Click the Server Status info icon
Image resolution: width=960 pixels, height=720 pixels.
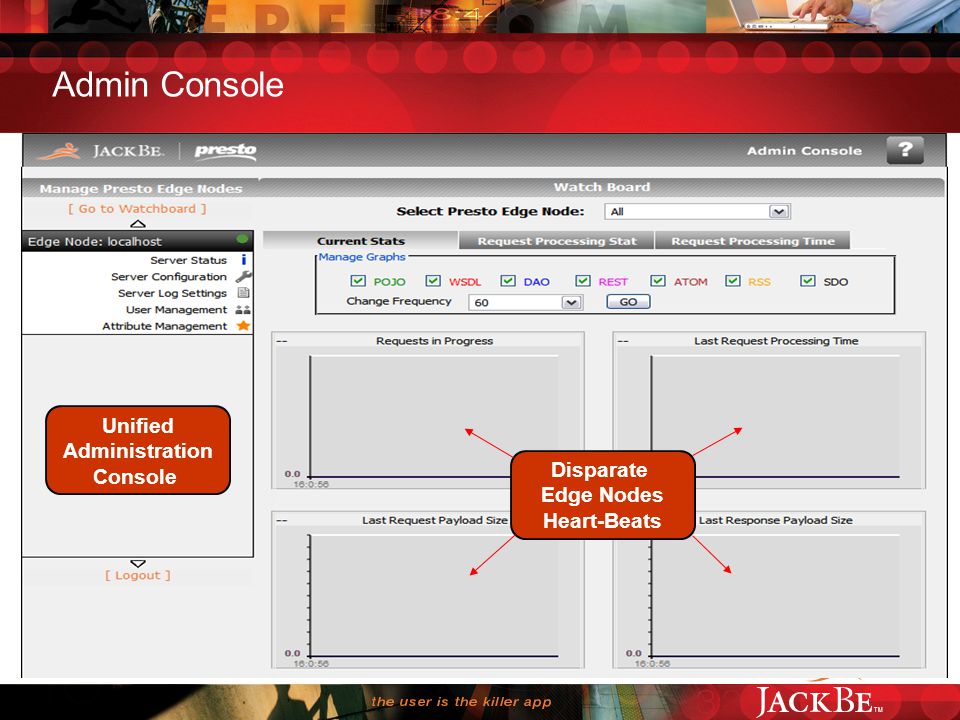point(244,260)
